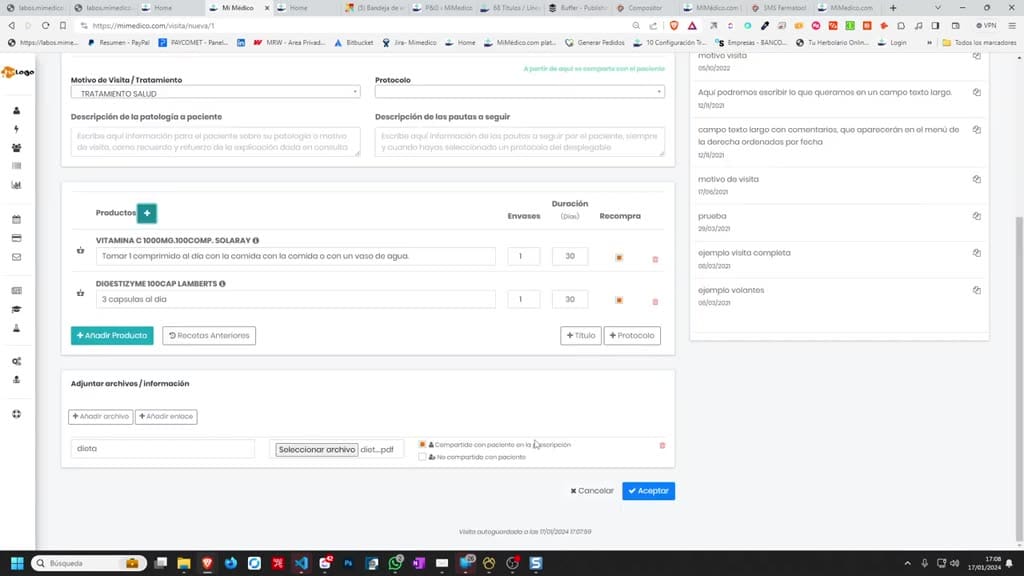Copy the 'motivo de visita' note
The image size is (1024, 576).
click(x=976, y=179)
